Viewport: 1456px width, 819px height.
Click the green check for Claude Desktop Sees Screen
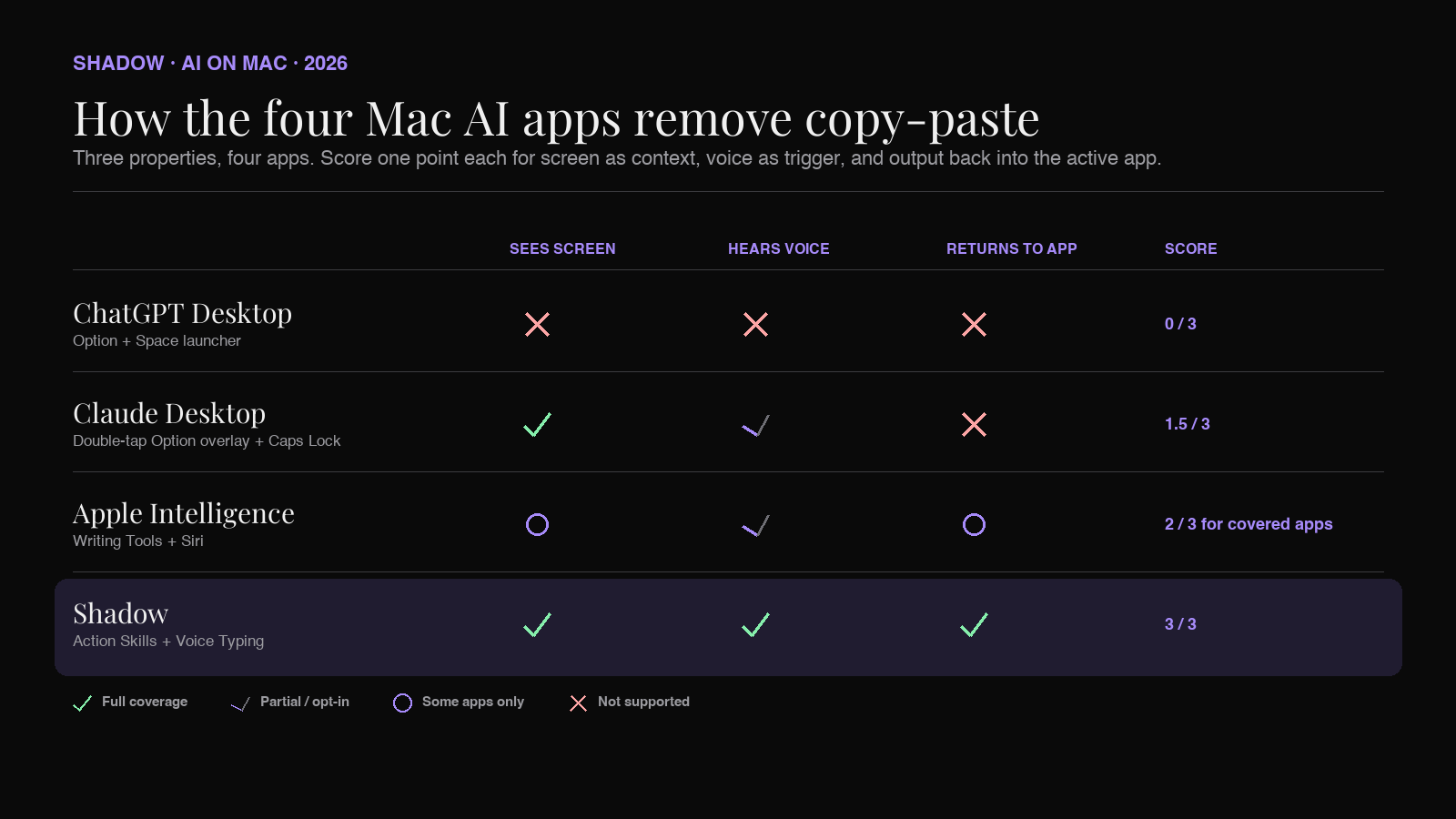[x=537, y=425]
